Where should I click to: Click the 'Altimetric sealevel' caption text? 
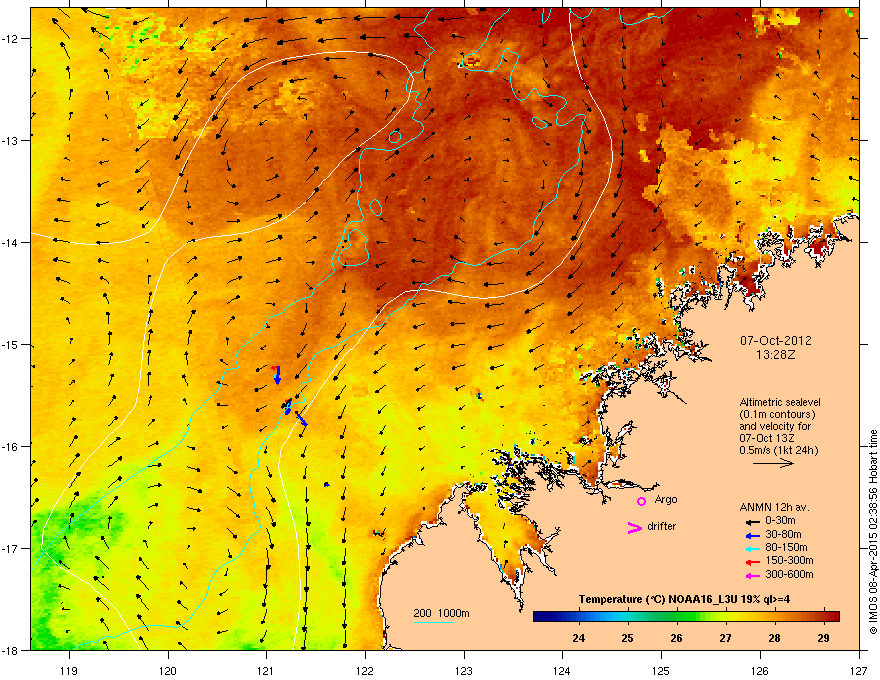[780, 402]
